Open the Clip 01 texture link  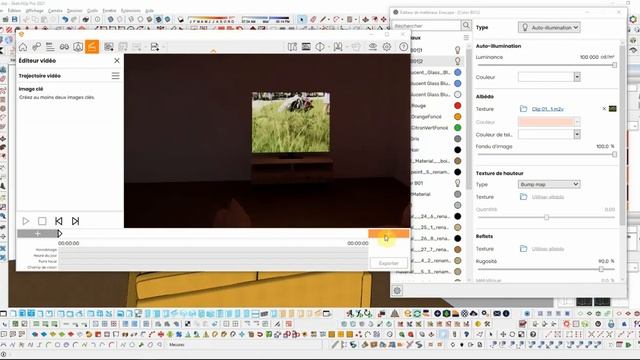pos(548,109)
